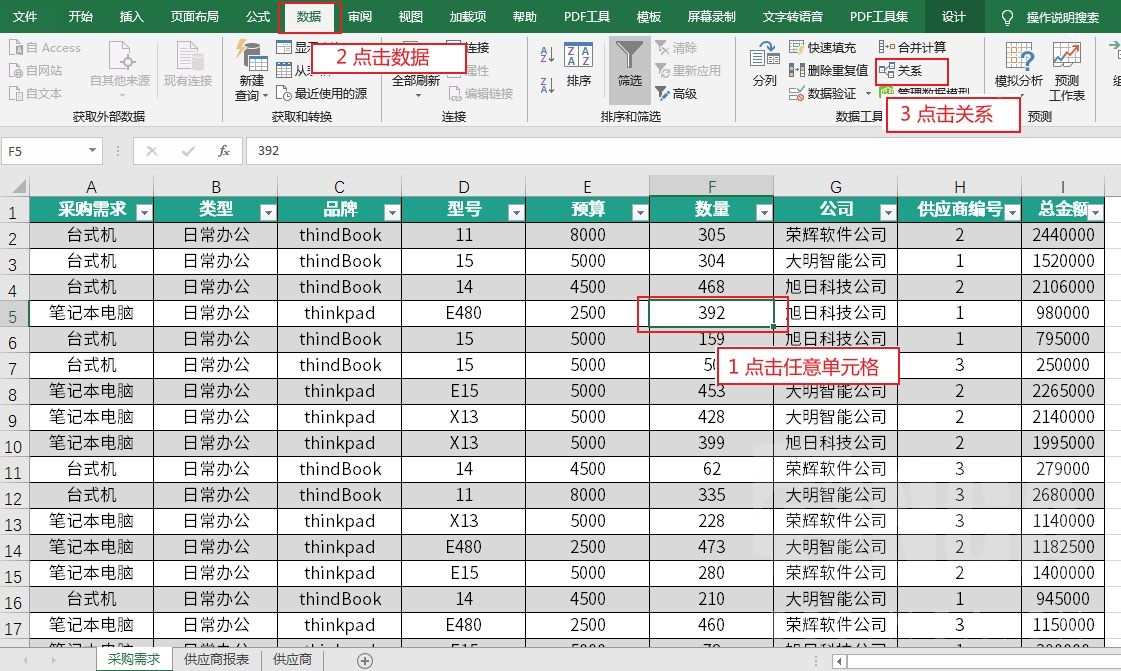Expand filter dropdown for 公司 column
The image size is (1121, 671).
click(887, 212)
